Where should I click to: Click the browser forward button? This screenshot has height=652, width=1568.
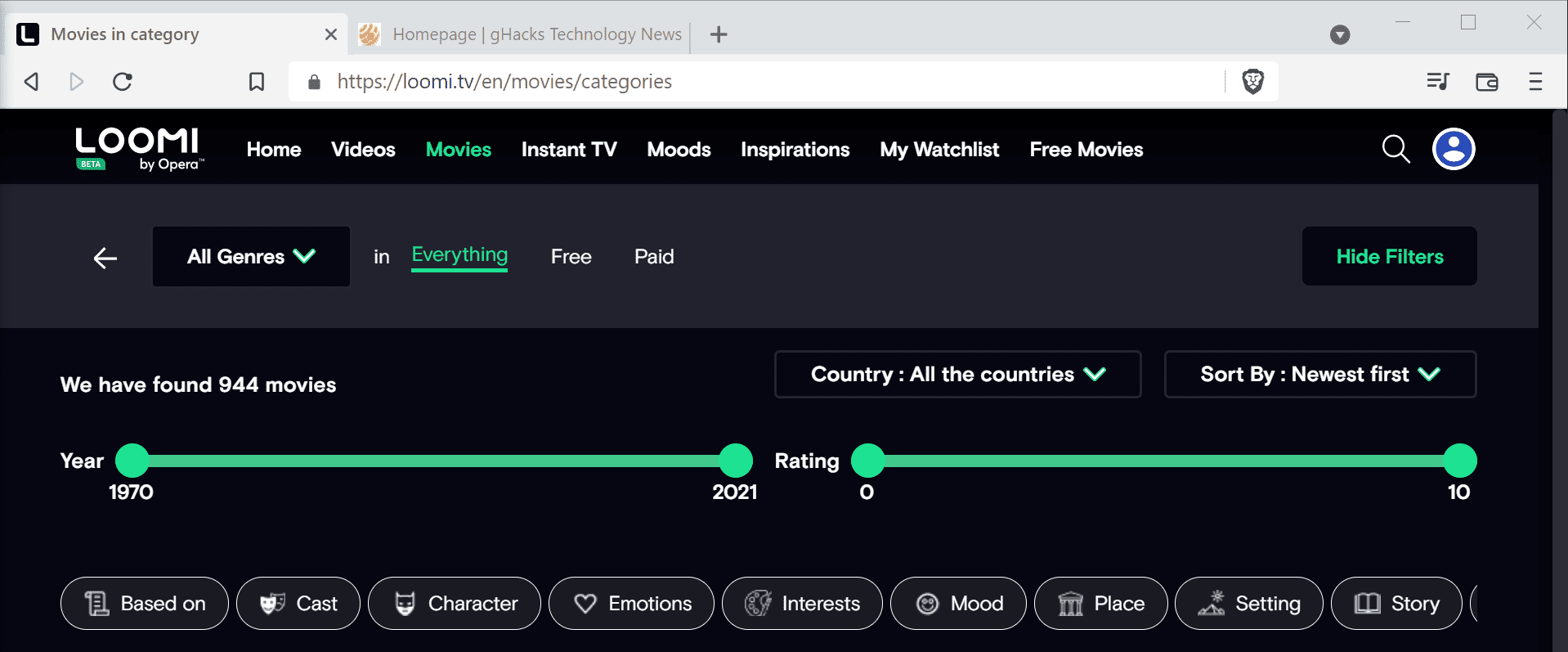point(77,81)
